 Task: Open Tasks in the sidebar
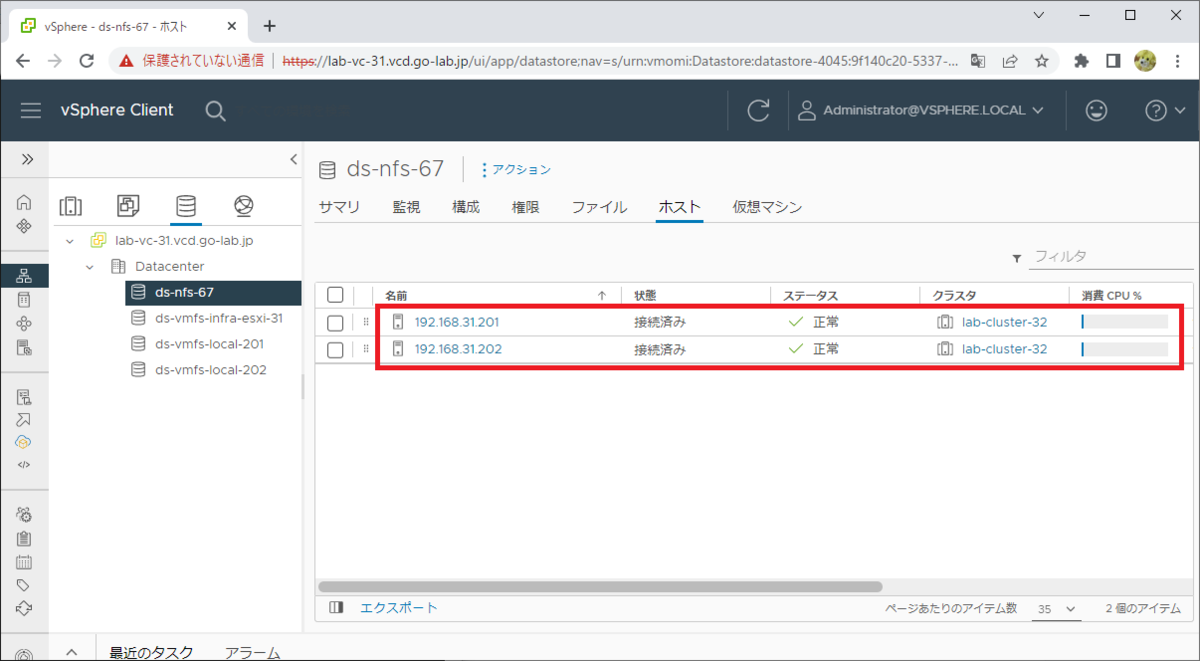[24, 539]
